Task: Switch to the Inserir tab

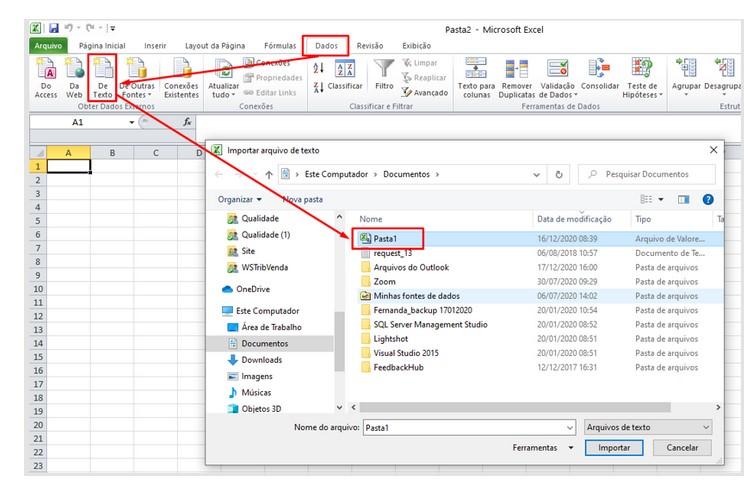Action: (x=155, y=46)
